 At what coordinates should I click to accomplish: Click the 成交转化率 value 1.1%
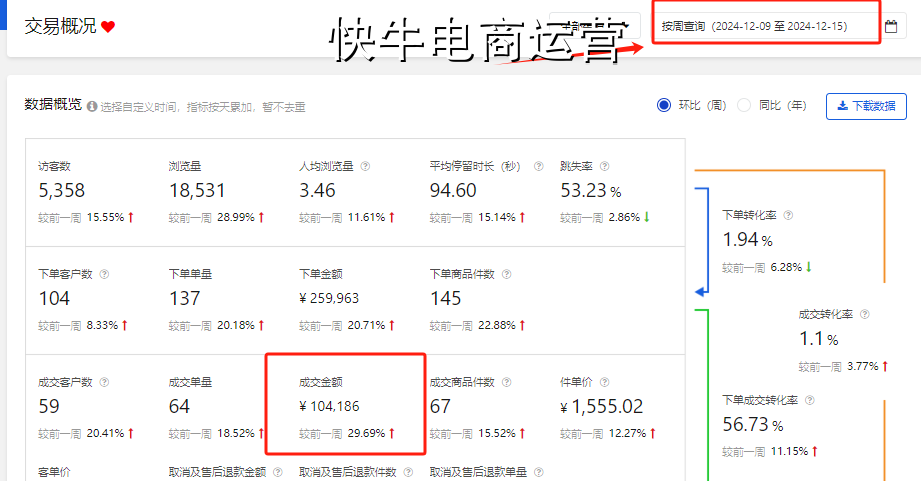pos(818,338)
